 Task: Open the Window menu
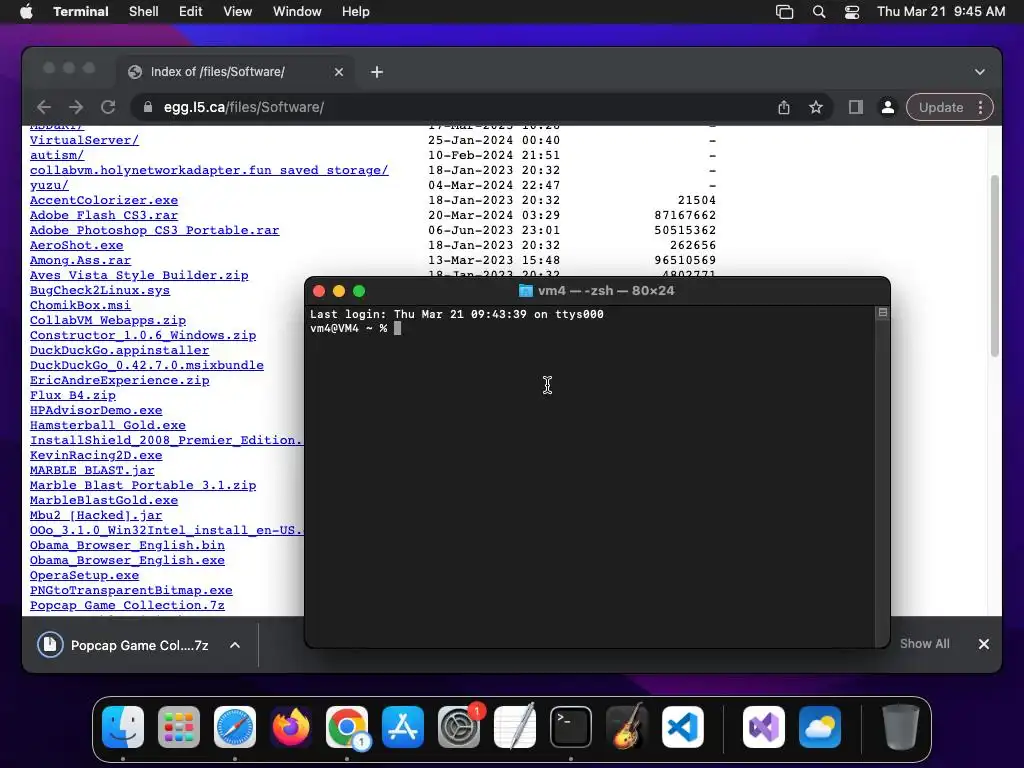[x=297, y=11]
